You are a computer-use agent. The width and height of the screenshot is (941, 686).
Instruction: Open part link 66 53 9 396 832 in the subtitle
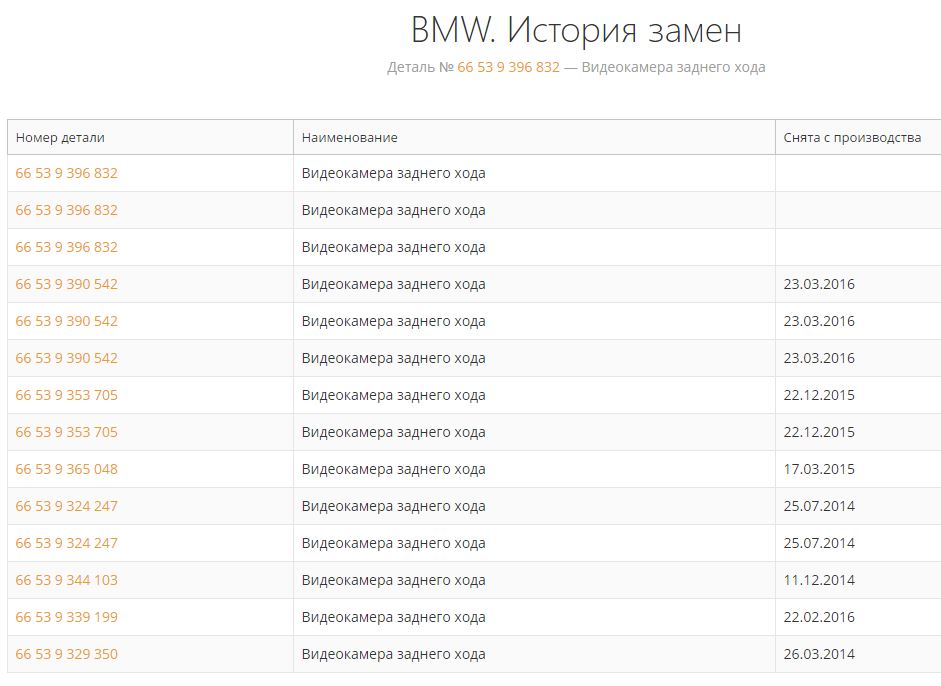point(508,67)
